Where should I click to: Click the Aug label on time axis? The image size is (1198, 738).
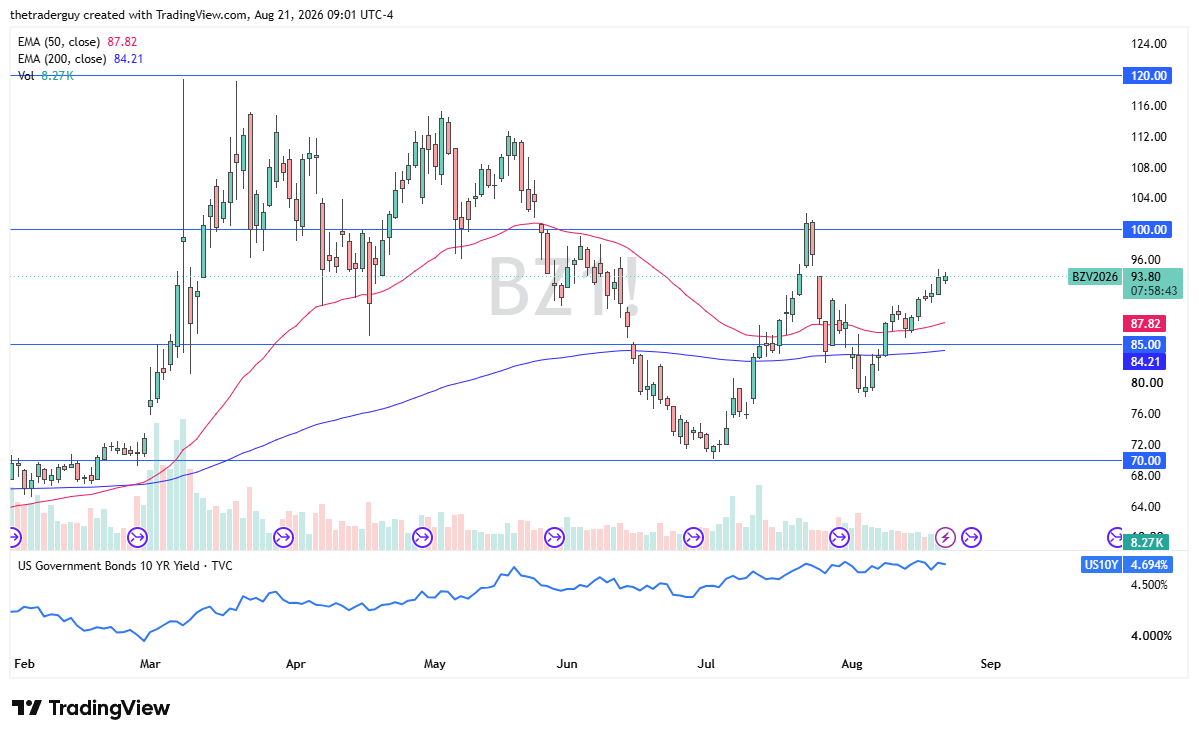point(852,664)
